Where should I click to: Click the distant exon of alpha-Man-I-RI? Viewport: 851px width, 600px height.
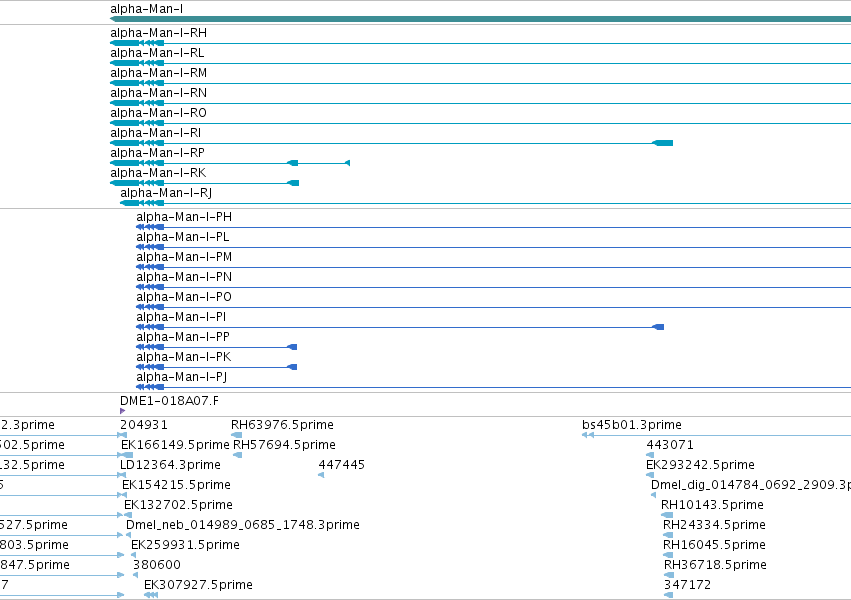pos(663,143)
